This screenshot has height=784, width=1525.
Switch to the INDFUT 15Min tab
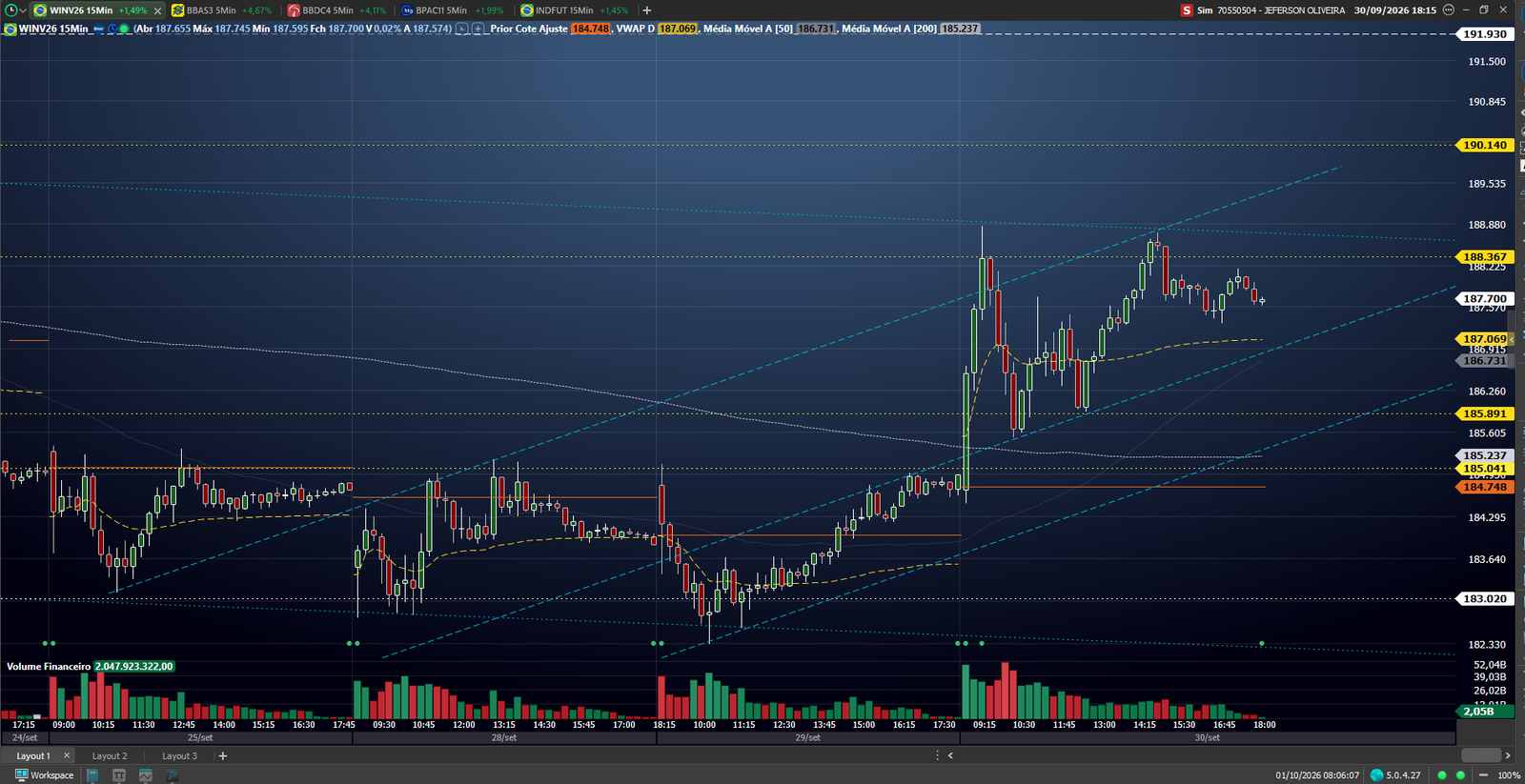coord(574,10)
